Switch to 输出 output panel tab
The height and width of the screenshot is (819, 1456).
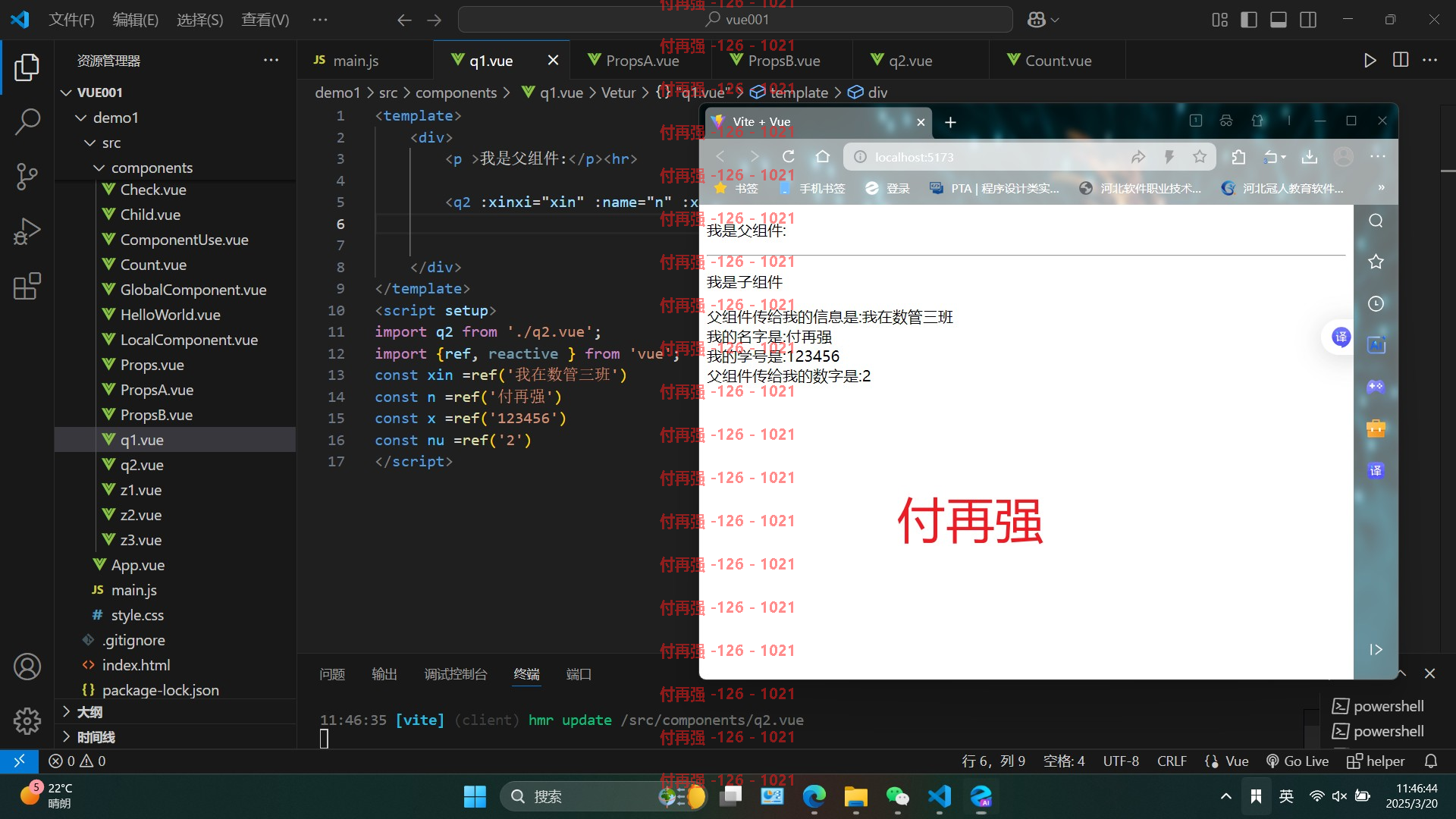[384, 674]
